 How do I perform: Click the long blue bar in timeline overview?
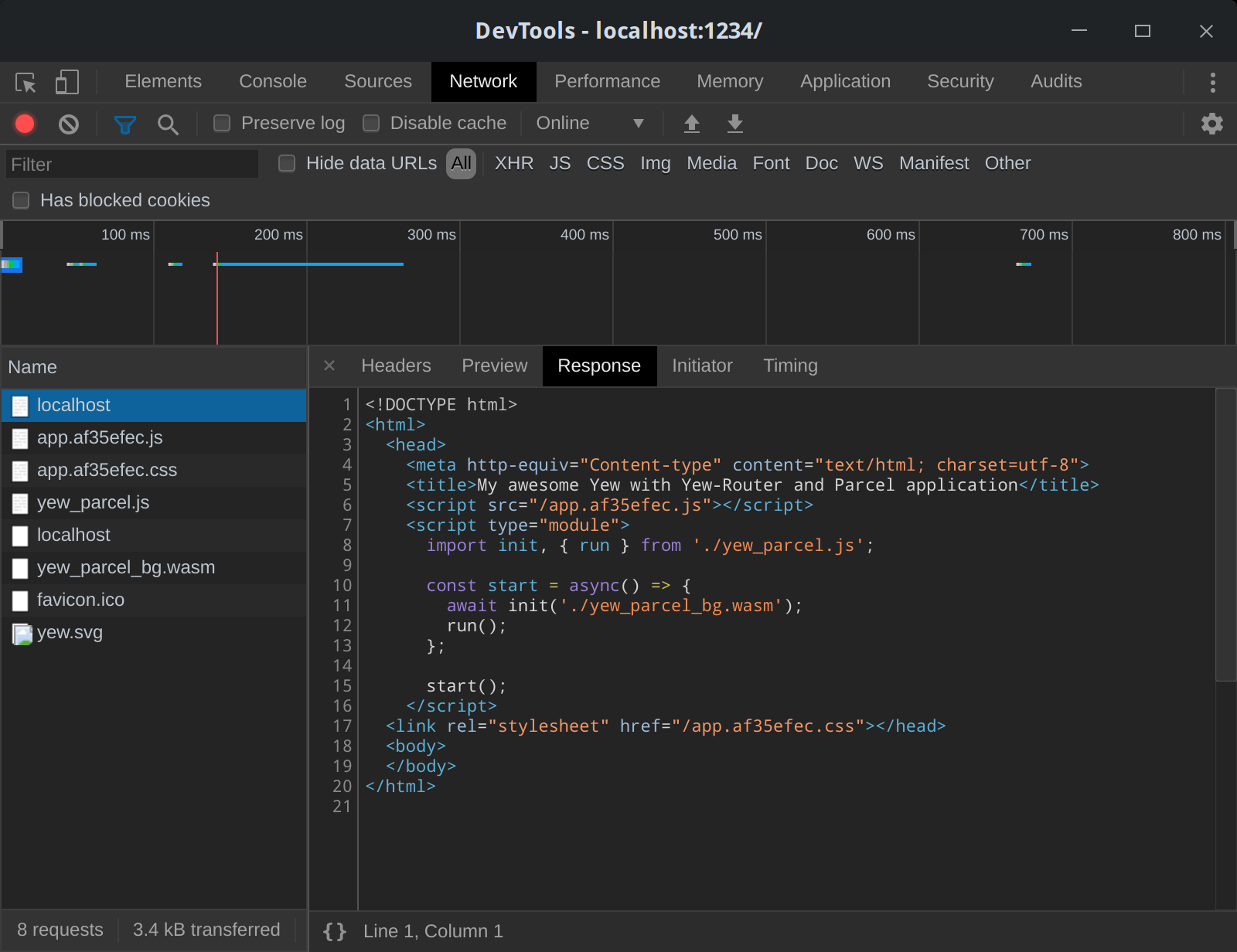click(x=309, y=264)
